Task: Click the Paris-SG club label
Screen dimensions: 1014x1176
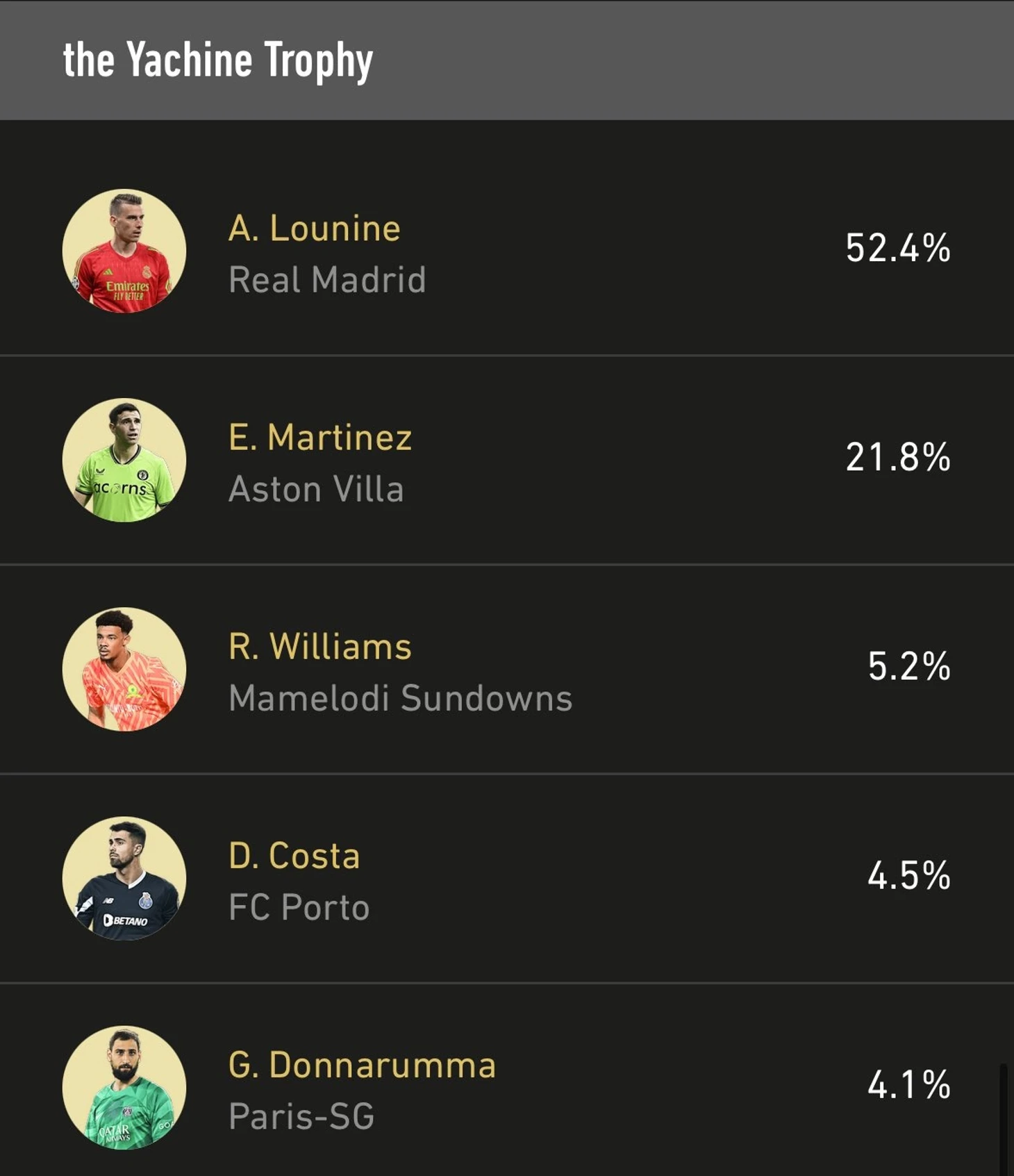Action: tap(301, 1116)
